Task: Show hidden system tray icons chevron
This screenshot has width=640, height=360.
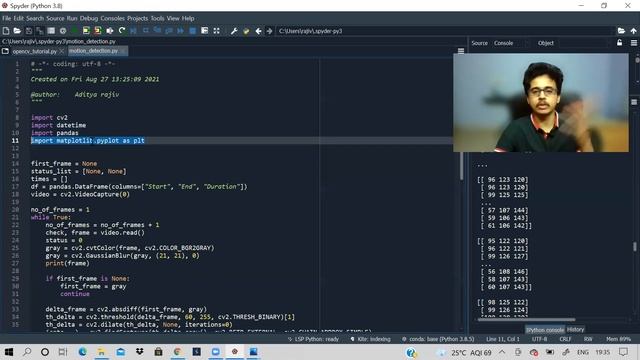Action: (x=502, y=352)
